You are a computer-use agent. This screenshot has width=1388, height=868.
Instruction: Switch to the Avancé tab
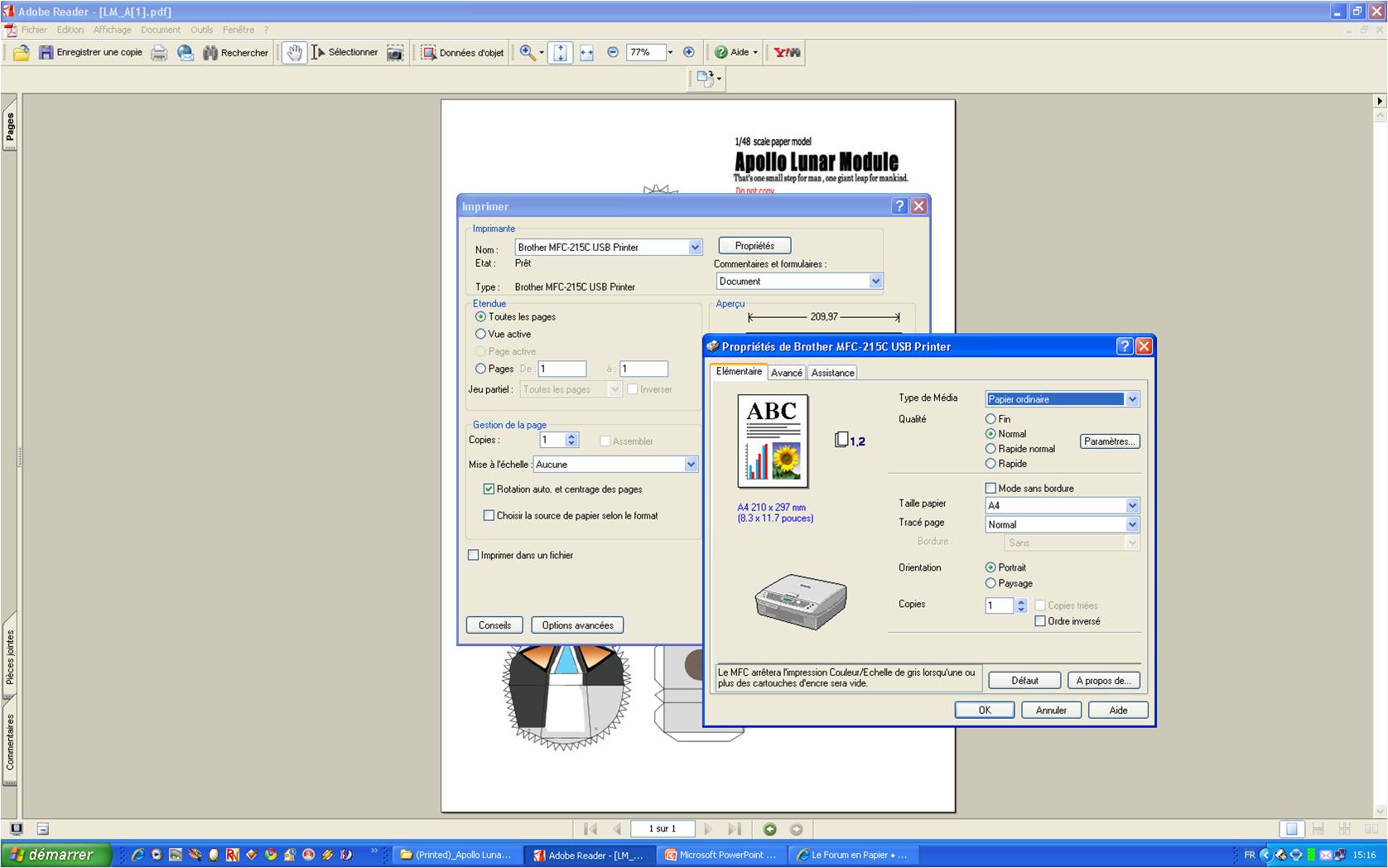(787, 373)
